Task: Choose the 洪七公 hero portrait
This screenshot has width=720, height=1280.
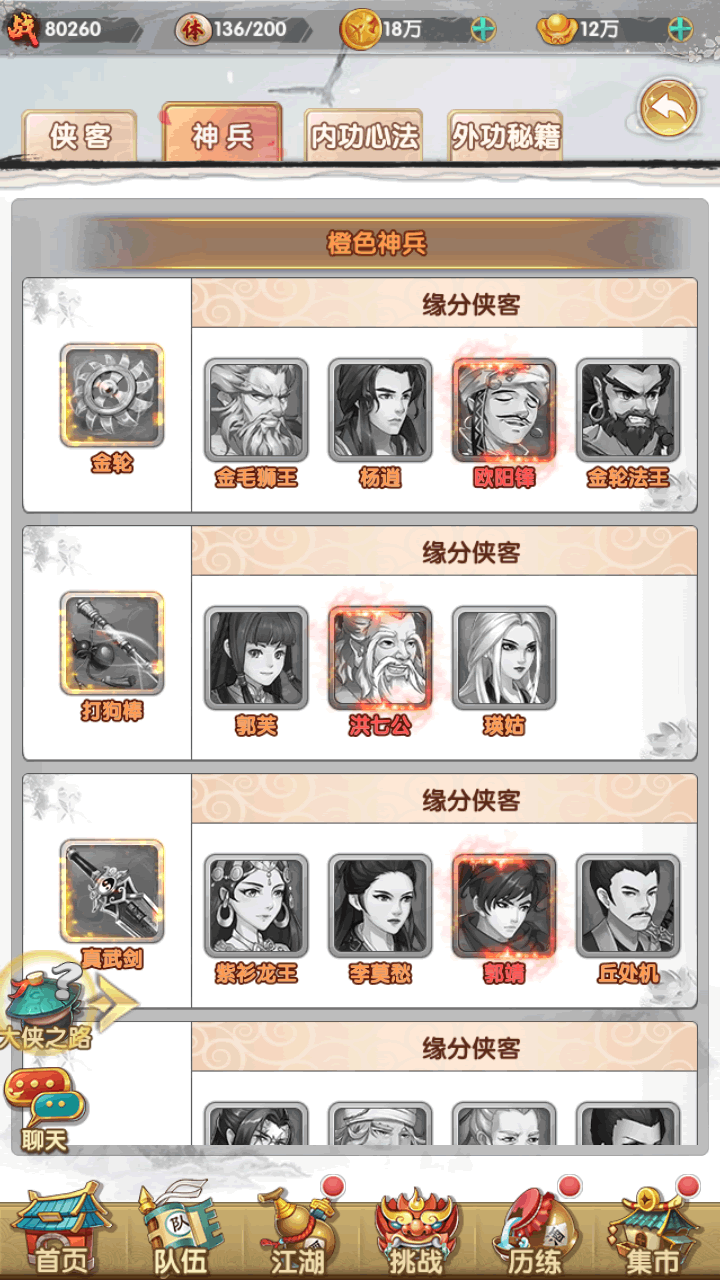Action: pyautogui.click(x=380, y=658)
